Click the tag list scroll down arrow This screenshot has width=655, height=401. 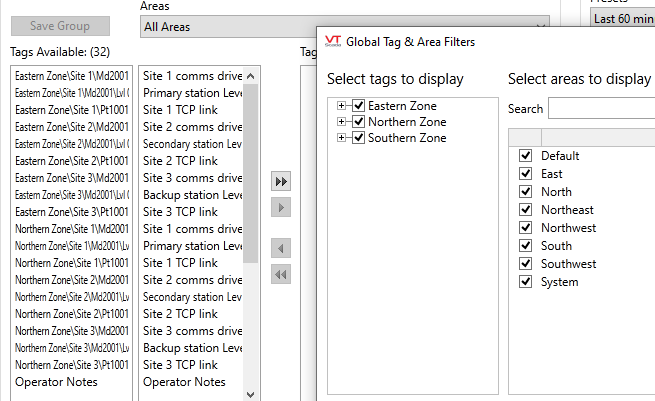pos(251,394)
